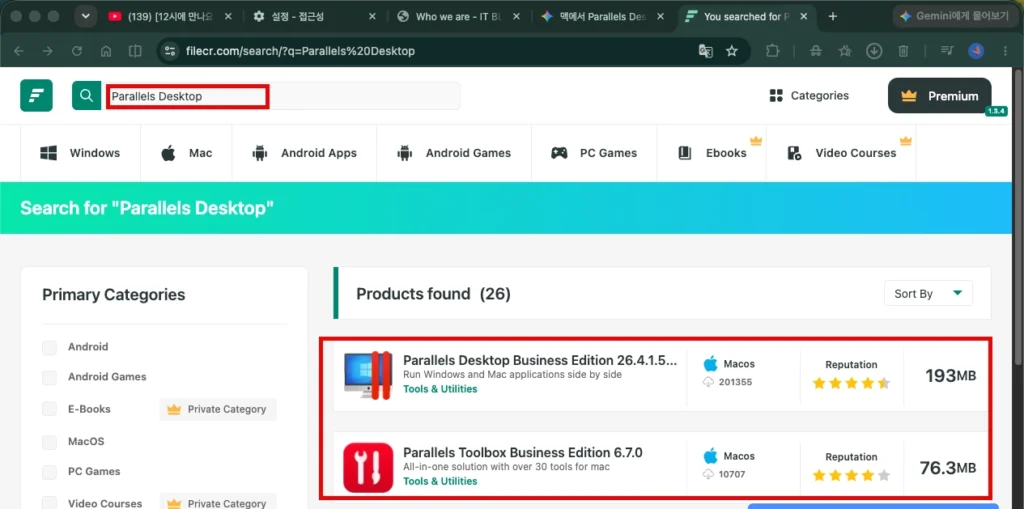Switch to the 맥에서 Parallels tab

click(x=603, y=17)
